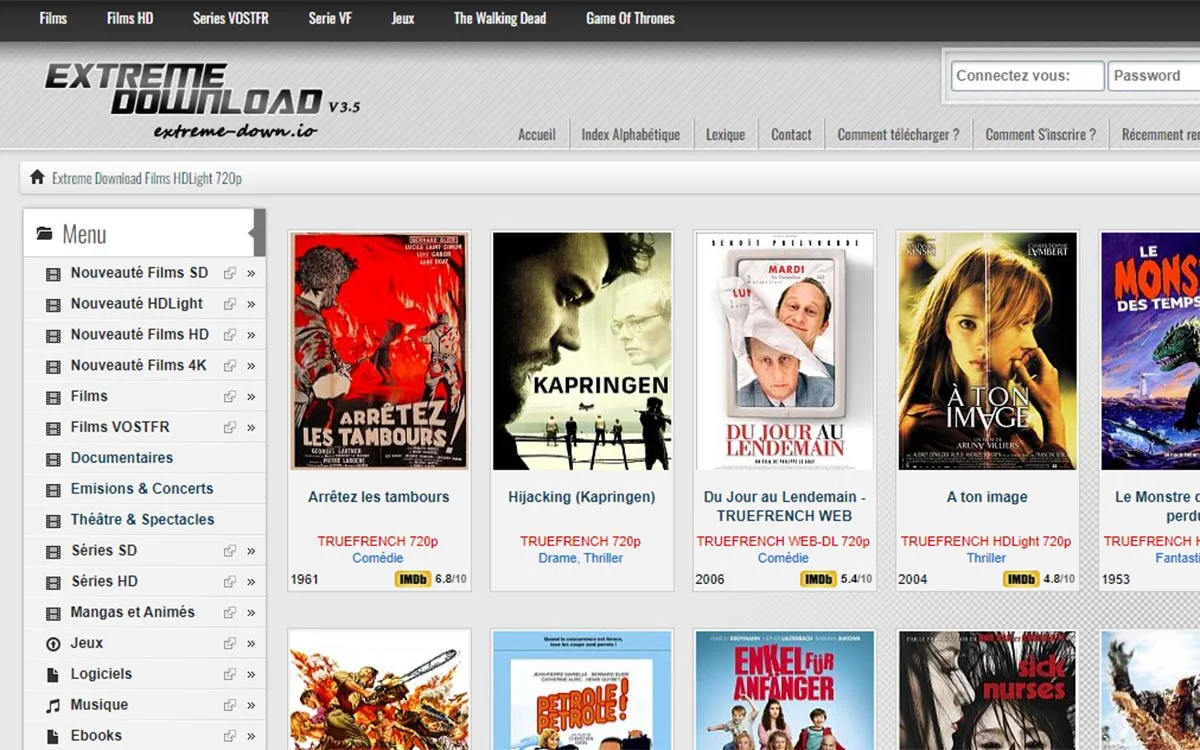The height and width of the screenshot is (750, 1200).
Task: Click IMDb badge under Arrêtez les tambours
Action: click(412, 579)
